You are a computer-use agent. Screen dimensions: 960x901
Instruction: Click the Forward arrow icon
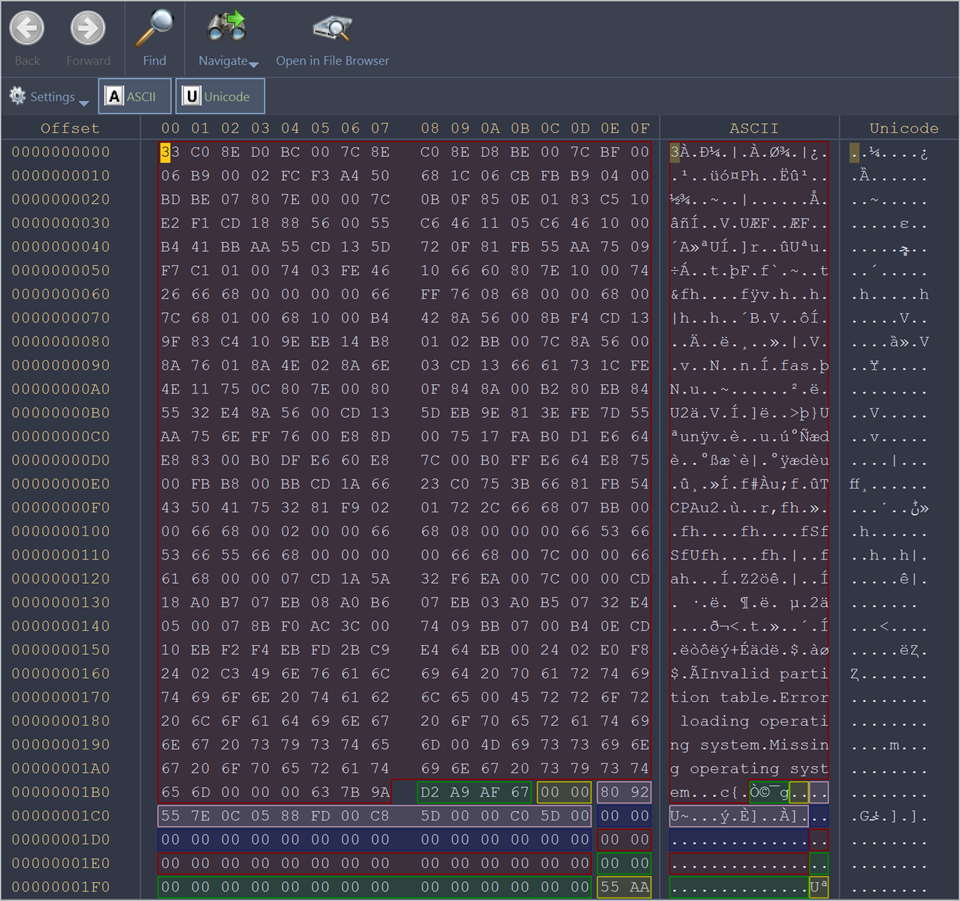point(88,28)
